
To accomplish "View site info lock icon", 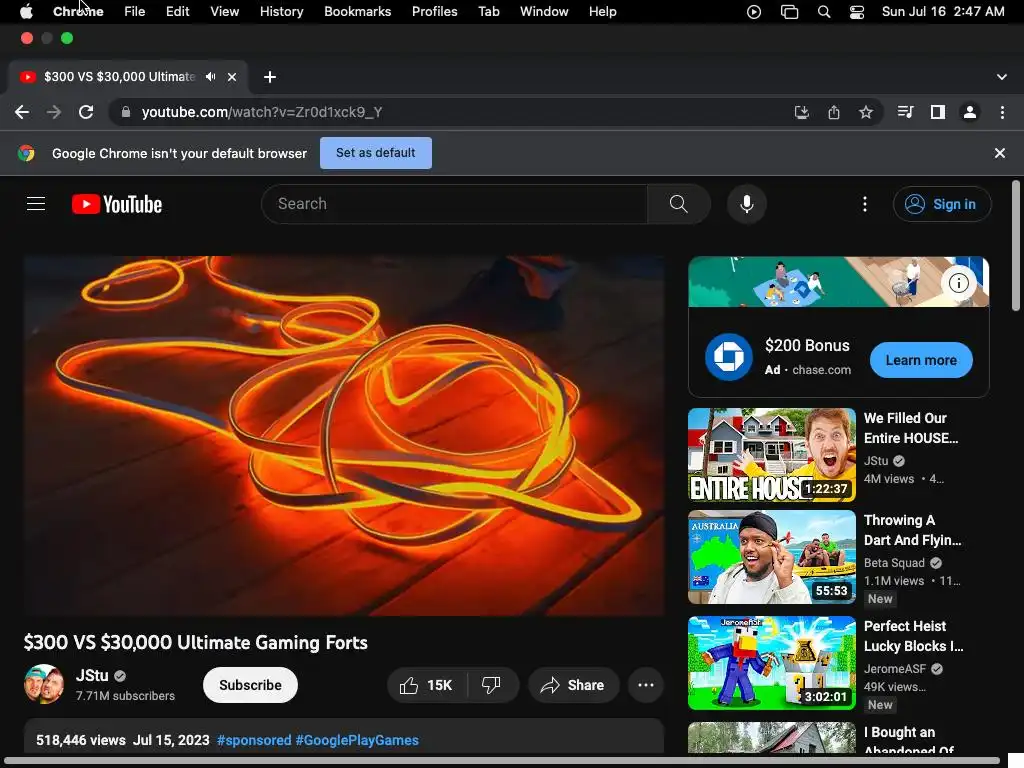I will [126, 112].
